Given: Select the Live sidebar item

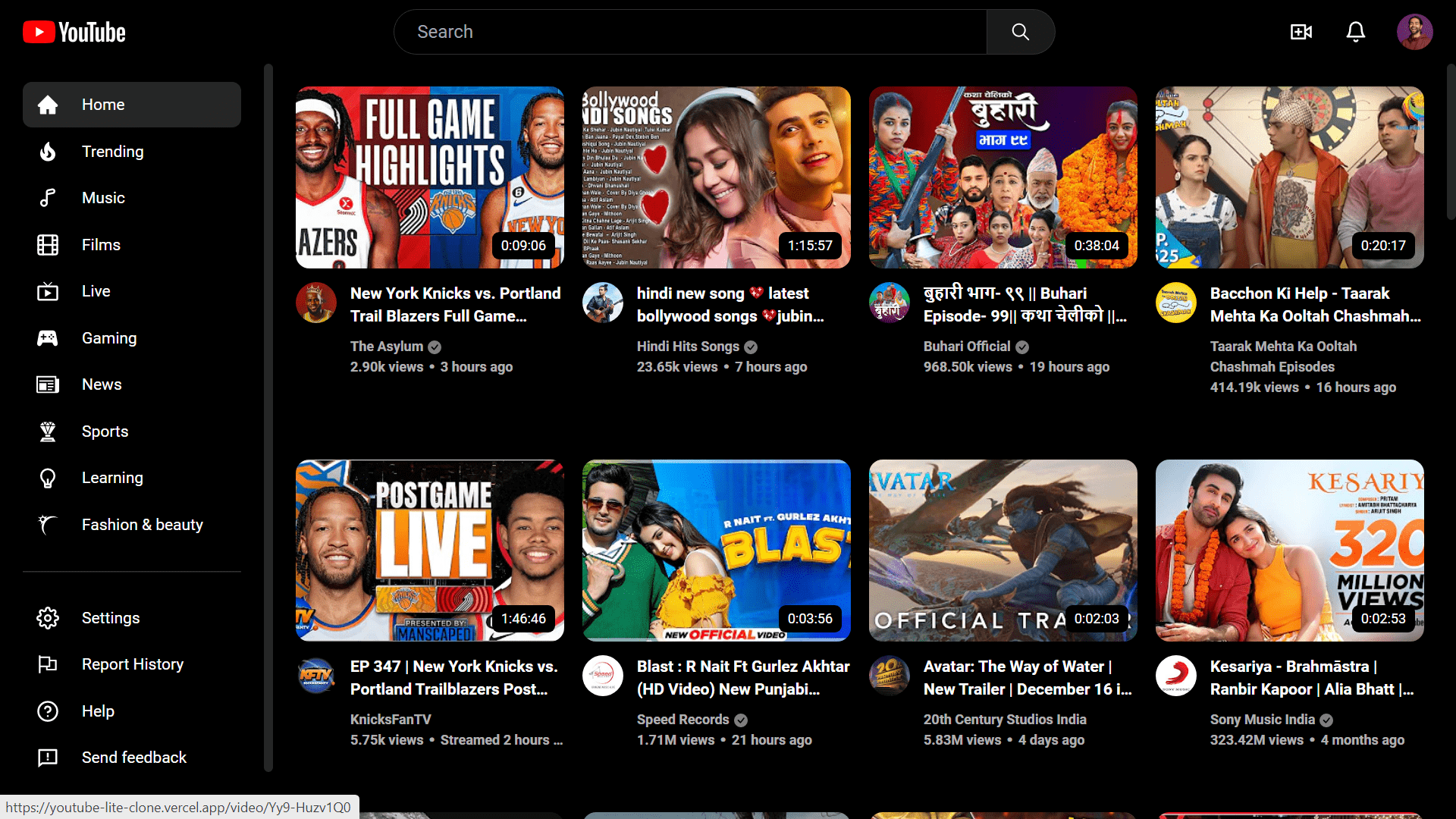Looking at the screenshot, I should point(96,291).
